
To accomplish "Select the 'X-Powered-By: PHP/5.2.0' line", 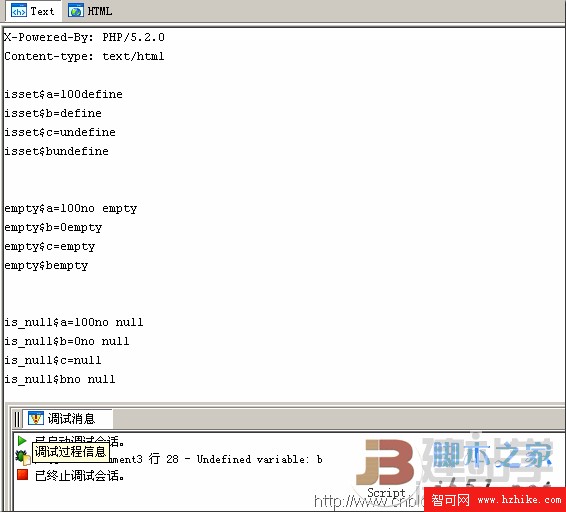I will pos(84,37).
